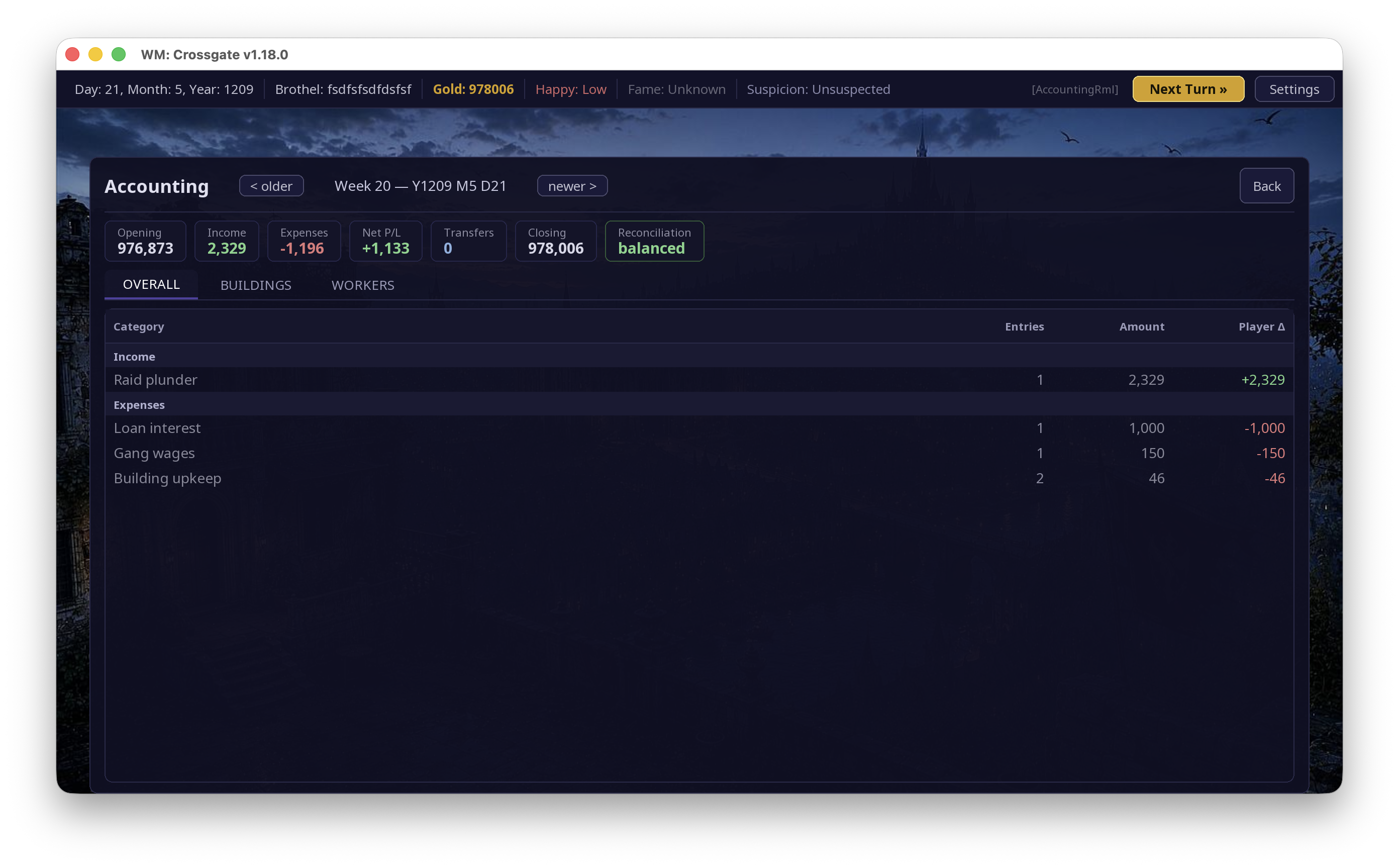Click the Next Turn button
Screen dimensions: 1399x868
1187,89
